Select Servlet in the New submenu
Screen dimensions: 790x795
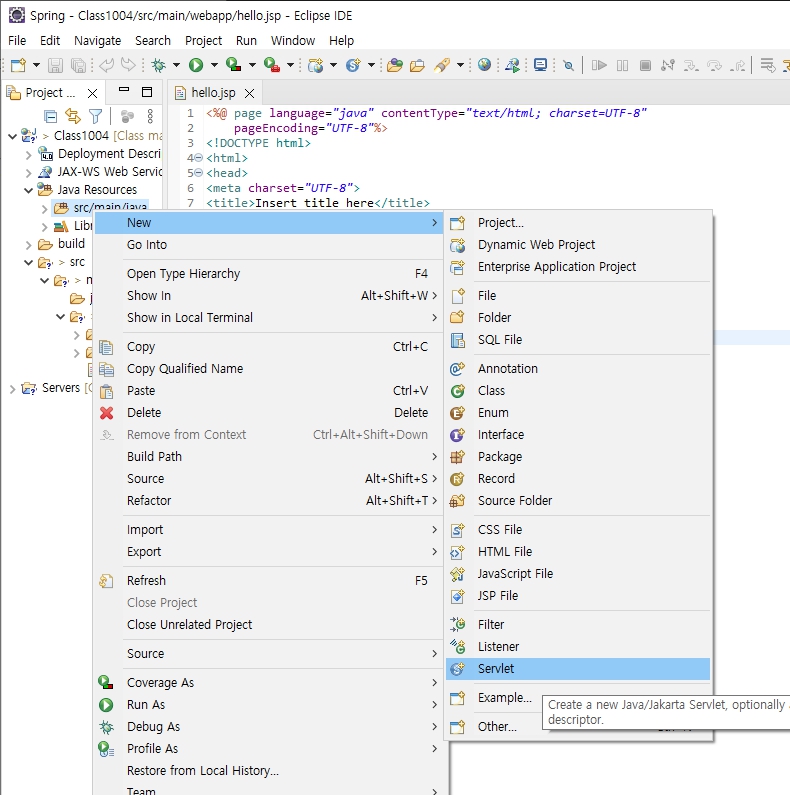[578, 669]
